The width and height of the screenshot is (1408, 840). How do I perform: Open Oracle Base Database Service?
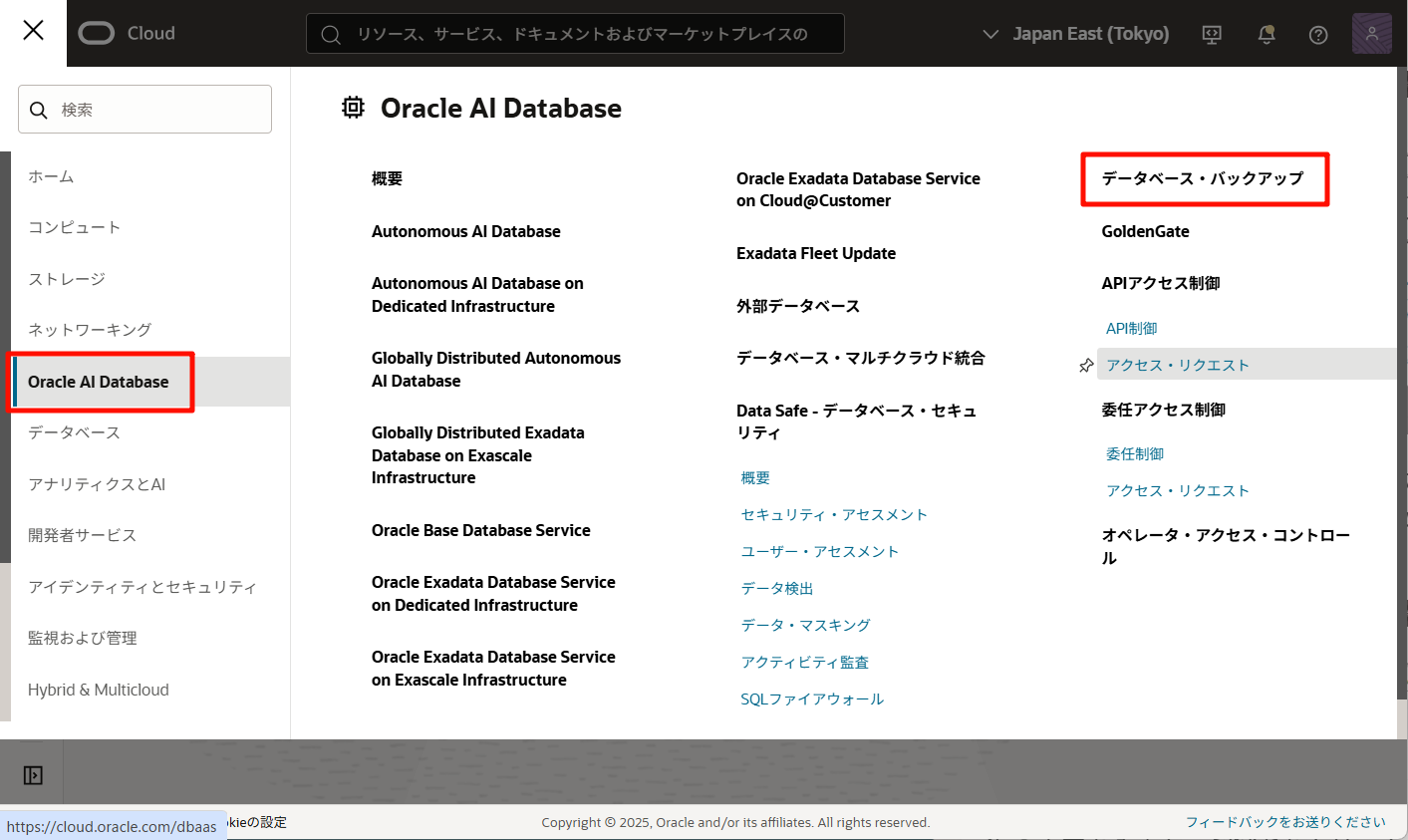[481, 530]
